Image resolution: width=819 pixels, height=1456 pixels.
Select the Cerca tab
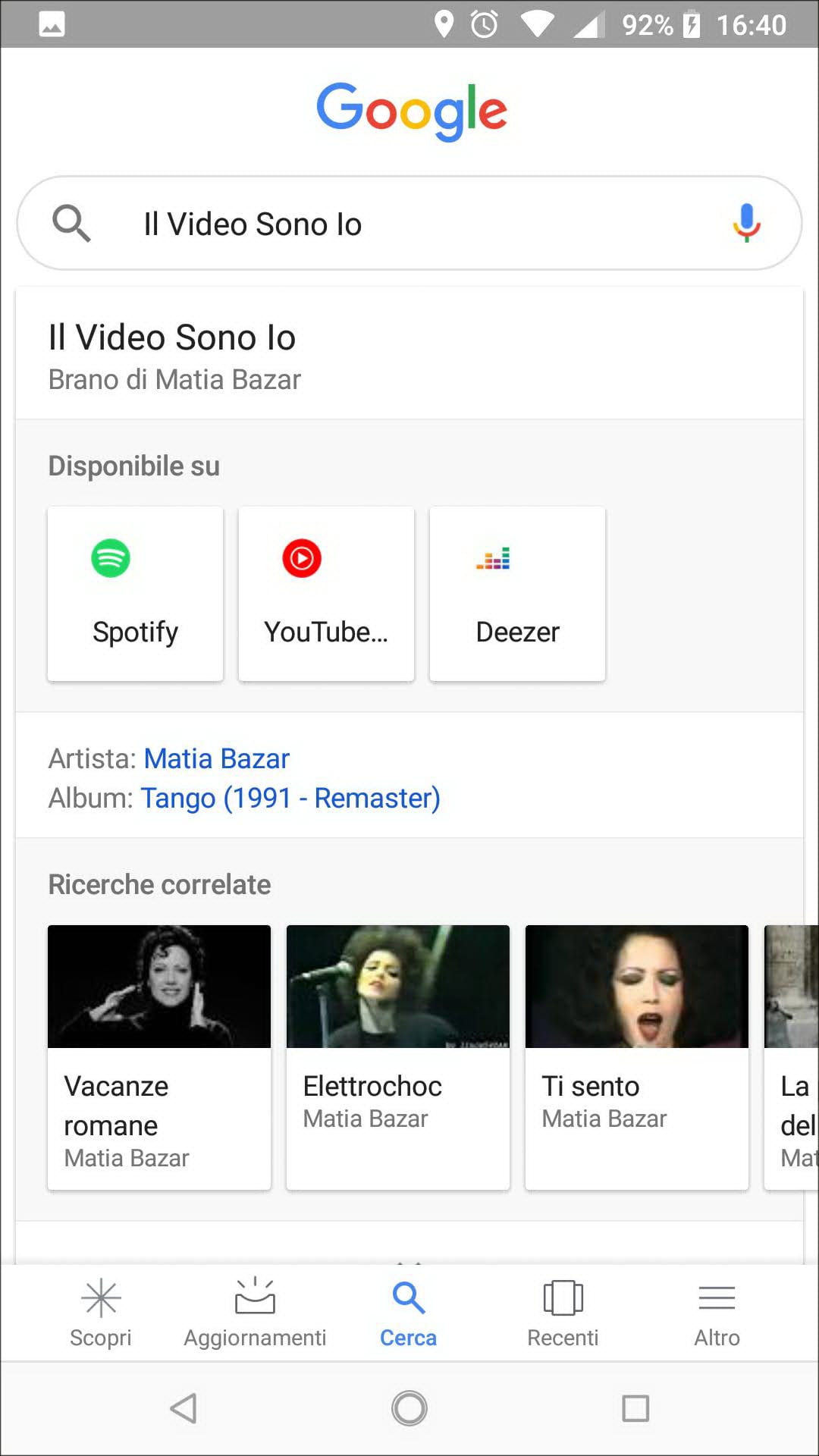coord(409,1313)
